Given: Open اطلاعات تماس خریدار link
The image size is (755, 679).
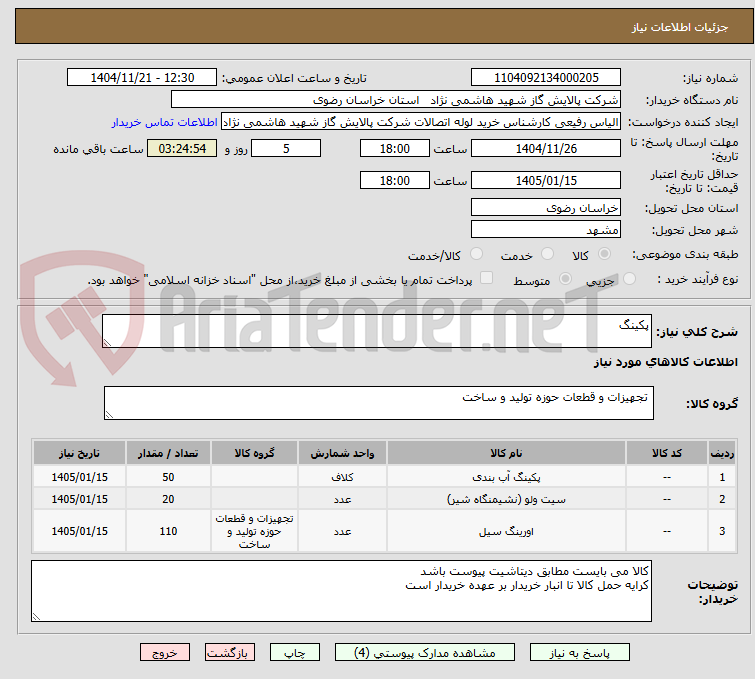Looking at the screenshot, I should click(165, 122).
